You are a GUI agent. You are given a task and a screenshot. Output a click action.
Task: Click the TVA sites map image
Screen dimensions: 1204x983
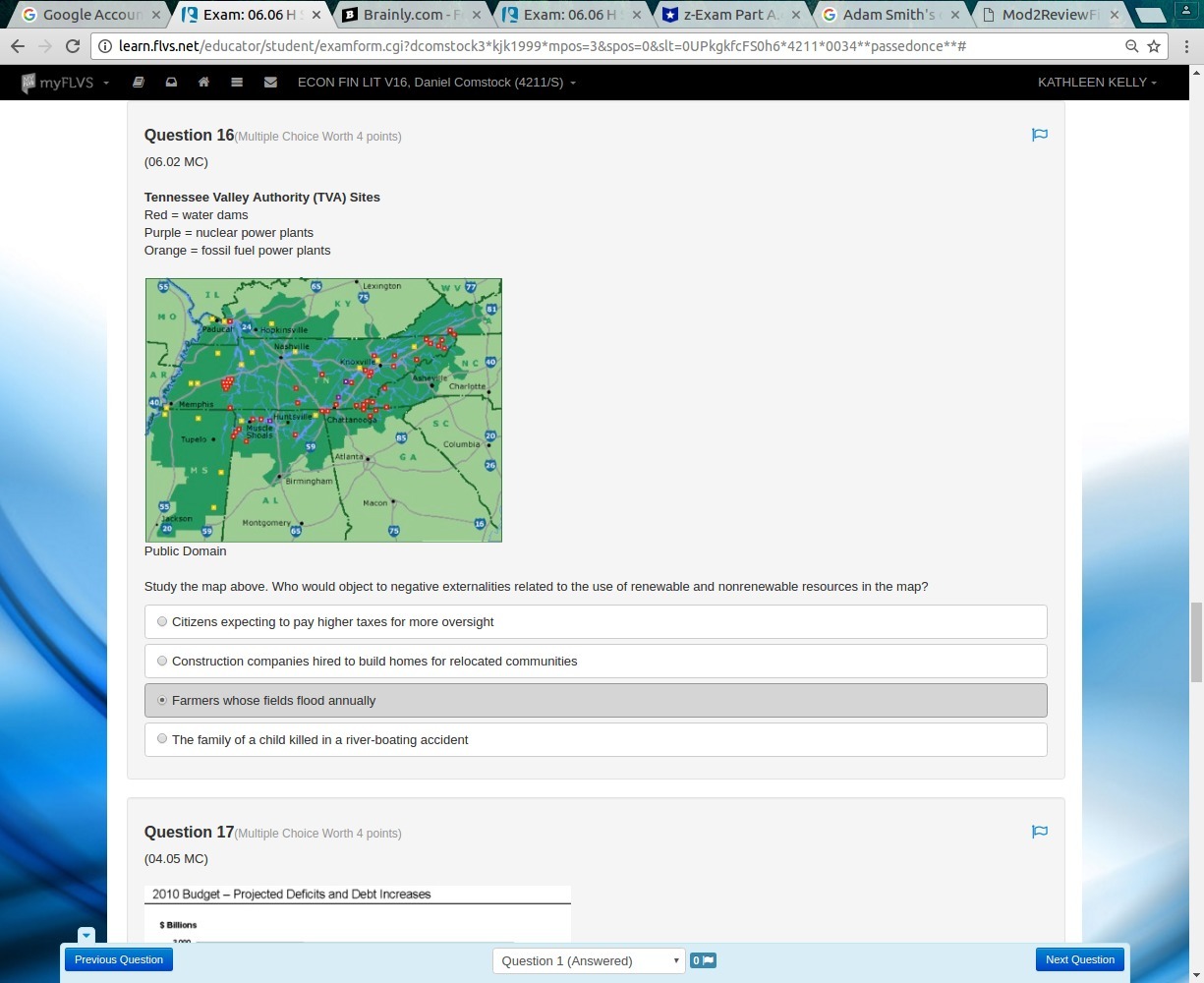323,410
